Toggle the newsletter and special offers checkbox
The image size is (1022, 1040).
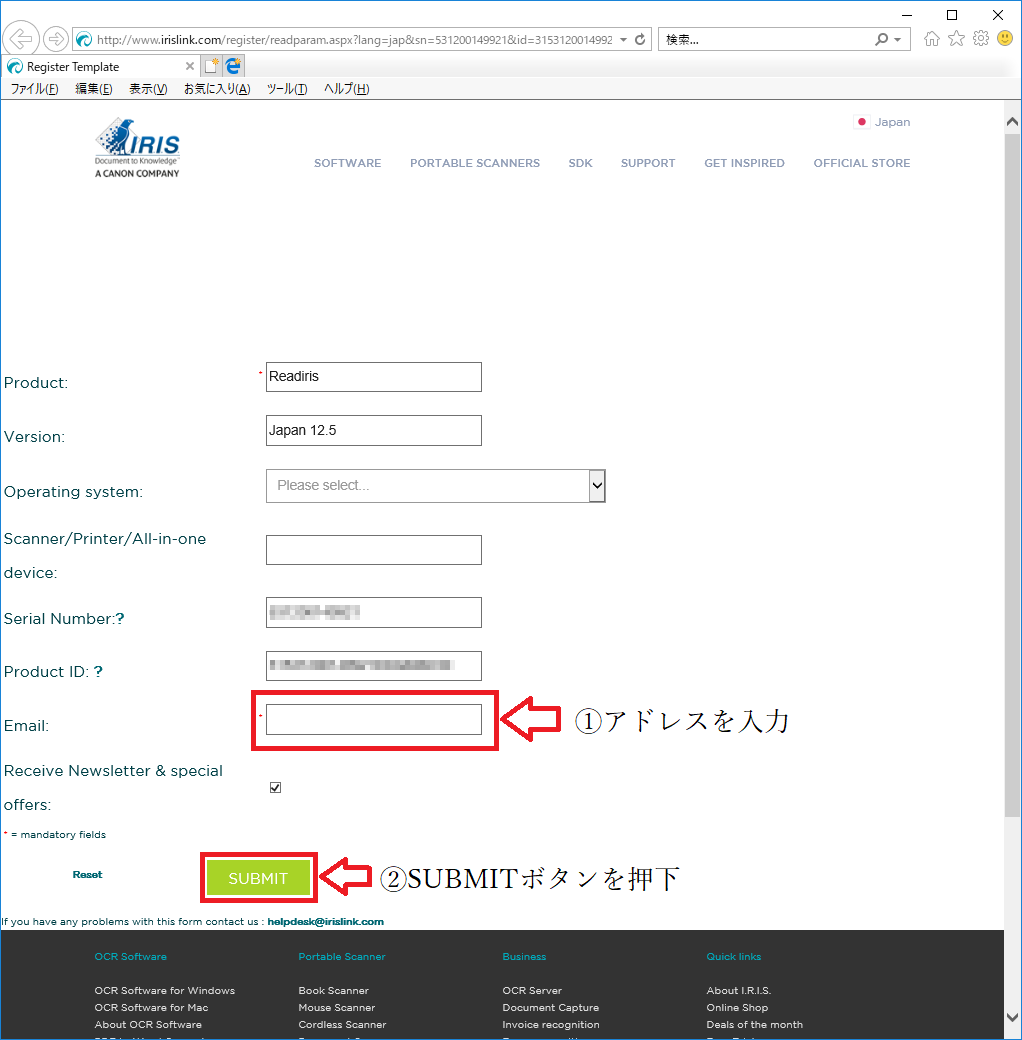pyautogui.click(x=275, y=787)
